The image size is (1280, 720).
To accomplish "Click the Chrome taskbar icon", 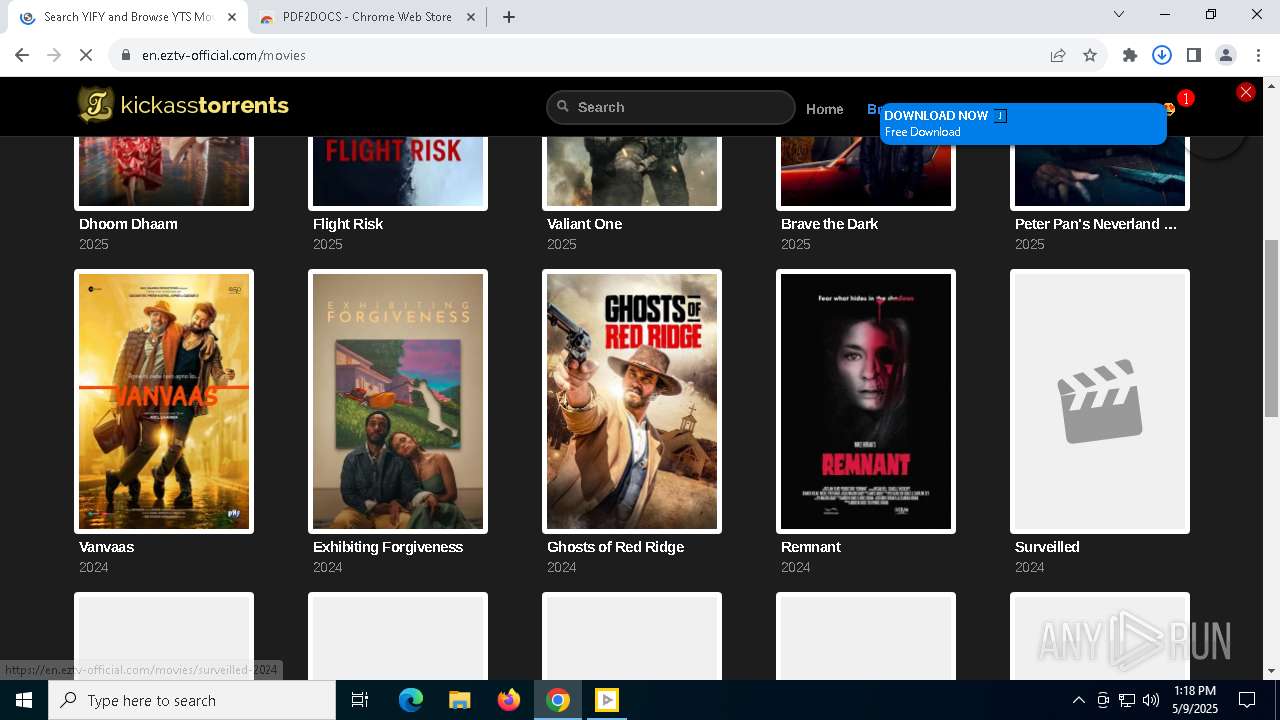I will (558, 700).
